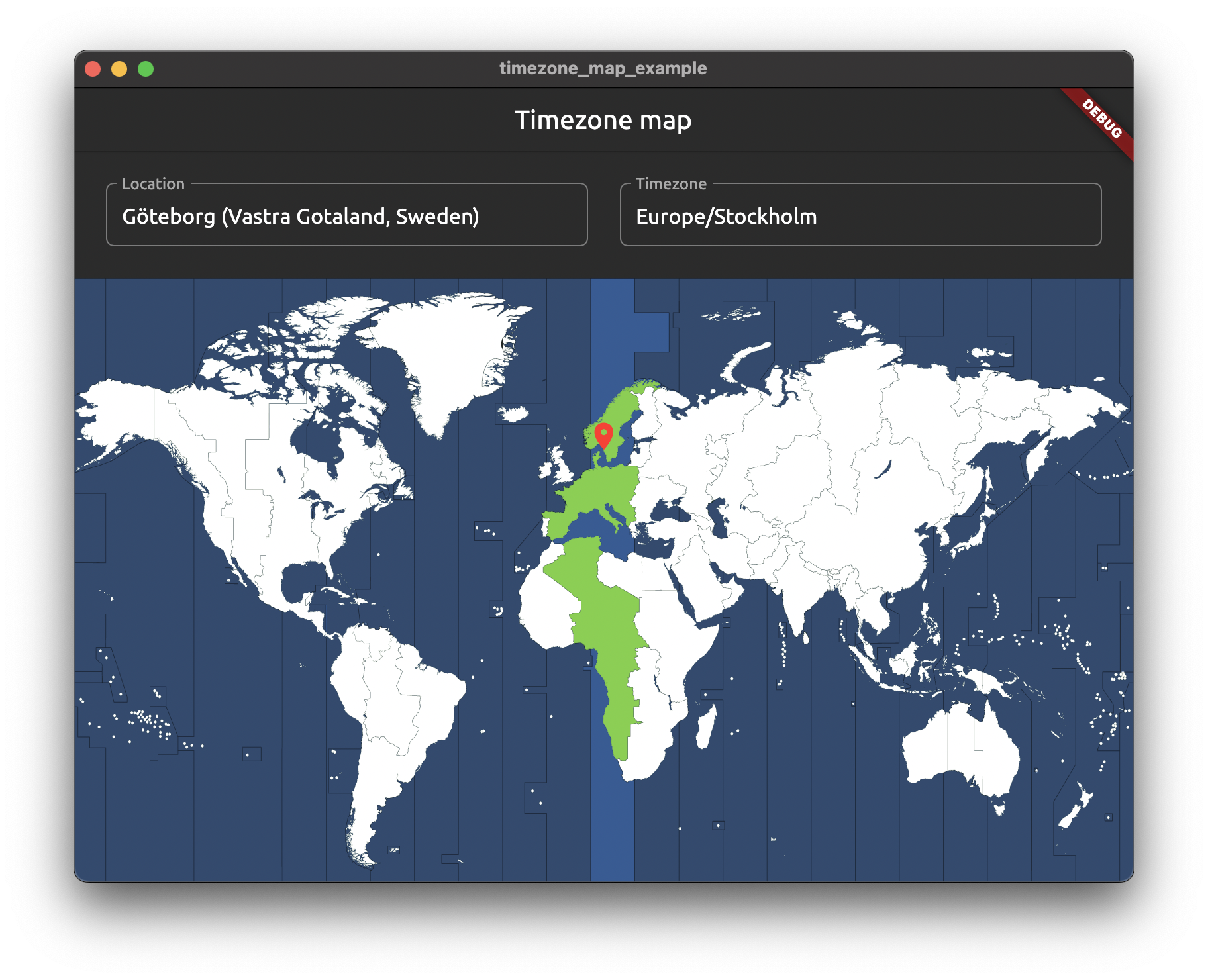Click the green zoom traffic-light button
Image resolution: width=1208 pixels, height=980 pixels.
[x=145, y=68]
